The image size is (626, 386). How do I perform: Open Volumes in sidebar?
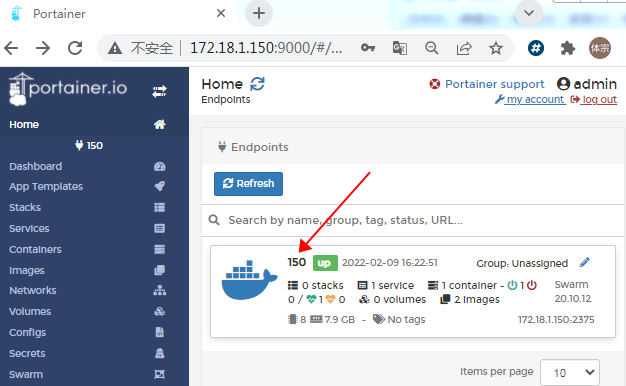(x=30, y=311)
